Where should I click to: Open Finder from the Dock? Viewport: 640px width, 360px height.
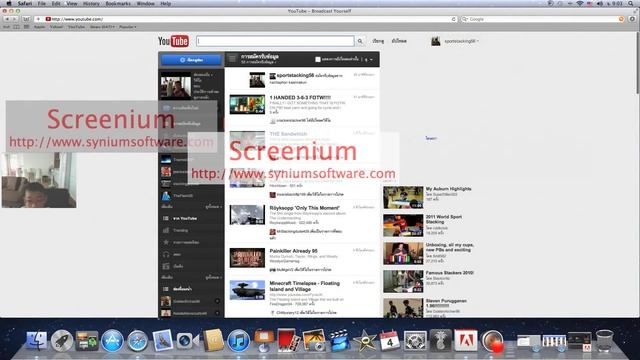[36, 341]
